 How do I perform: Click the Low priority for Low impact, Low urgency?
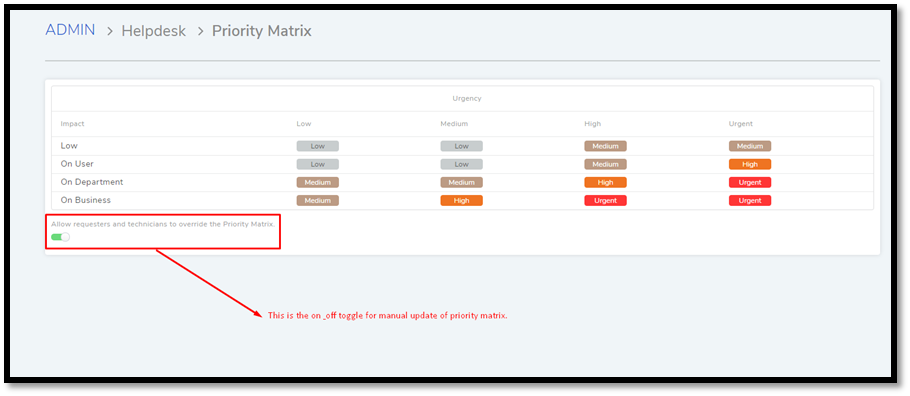[317, 146]
